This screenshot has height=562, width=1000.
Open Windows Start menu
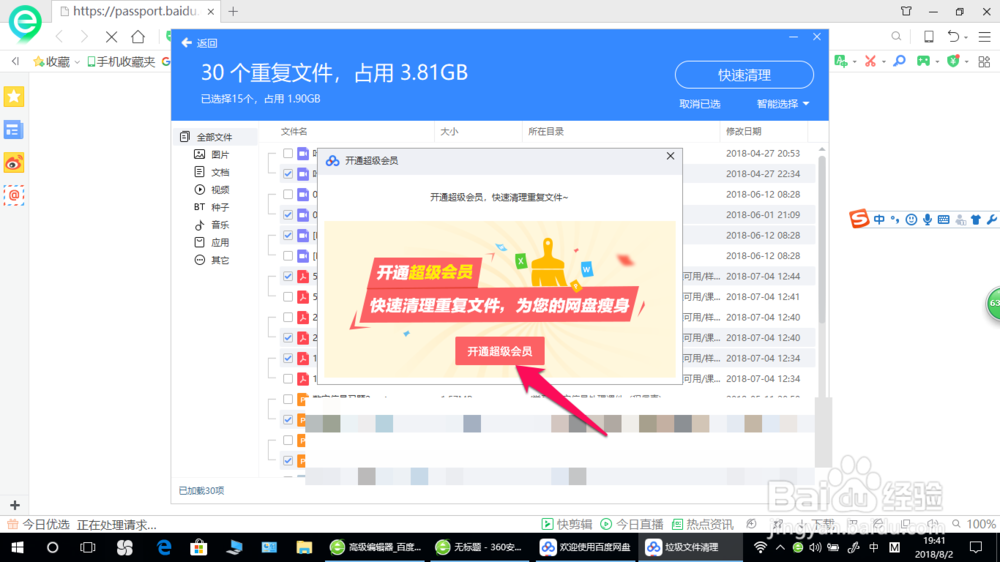pos(17,547)
